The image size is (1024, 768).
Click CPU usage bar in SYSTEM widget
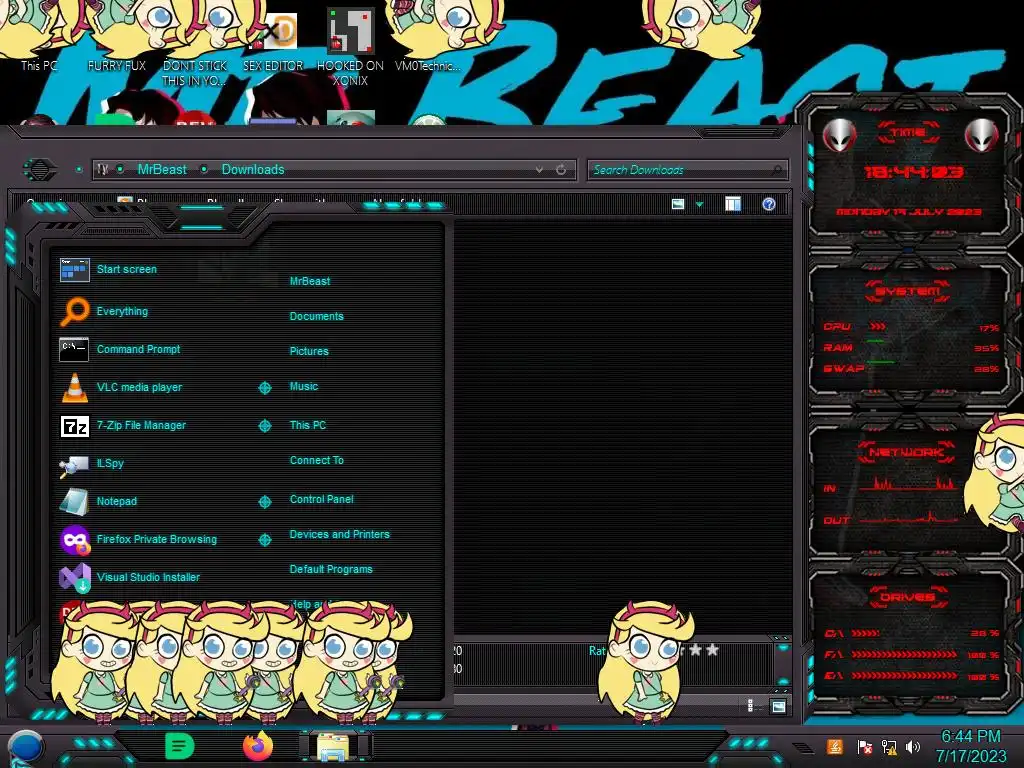[x=878, y=326]
